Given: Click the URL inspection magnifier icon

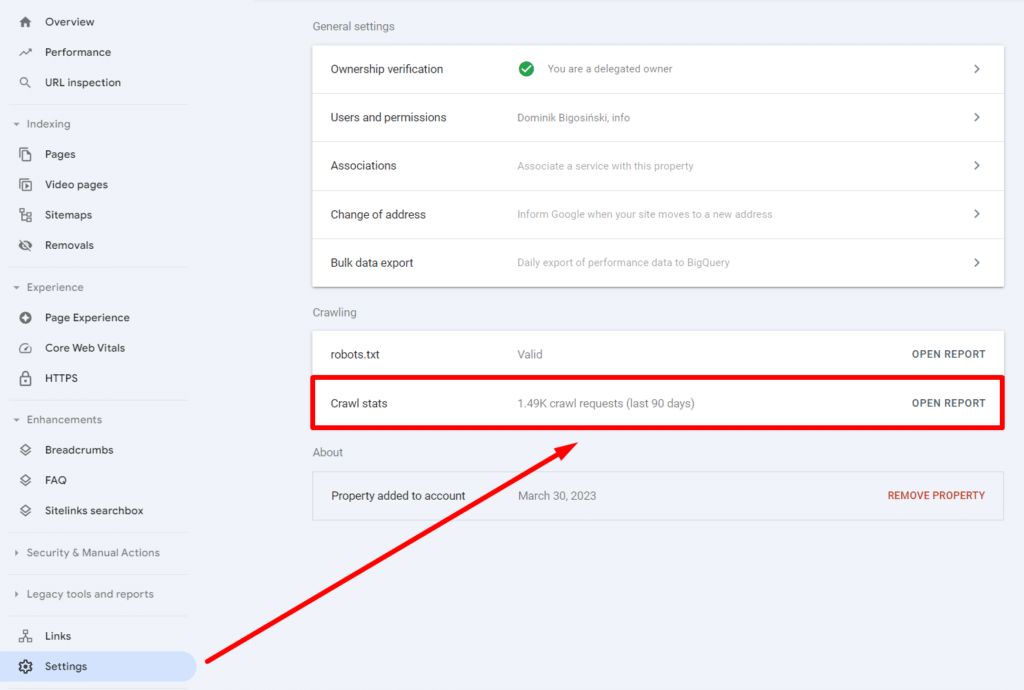Looking at the screenshot, I should [x=26, y=83].
